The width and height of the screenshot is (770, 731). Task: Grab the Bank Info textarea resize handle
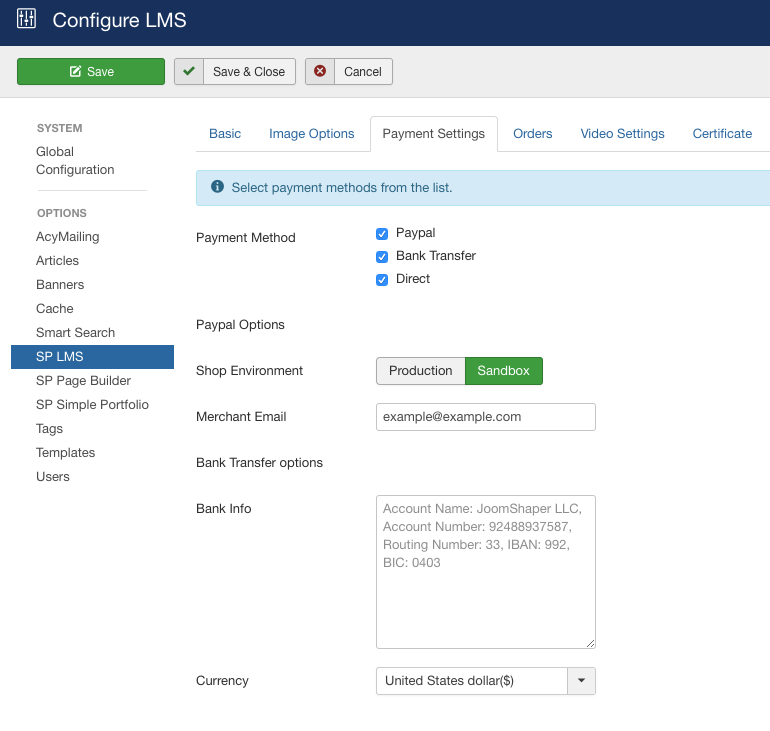pos(590,643)
